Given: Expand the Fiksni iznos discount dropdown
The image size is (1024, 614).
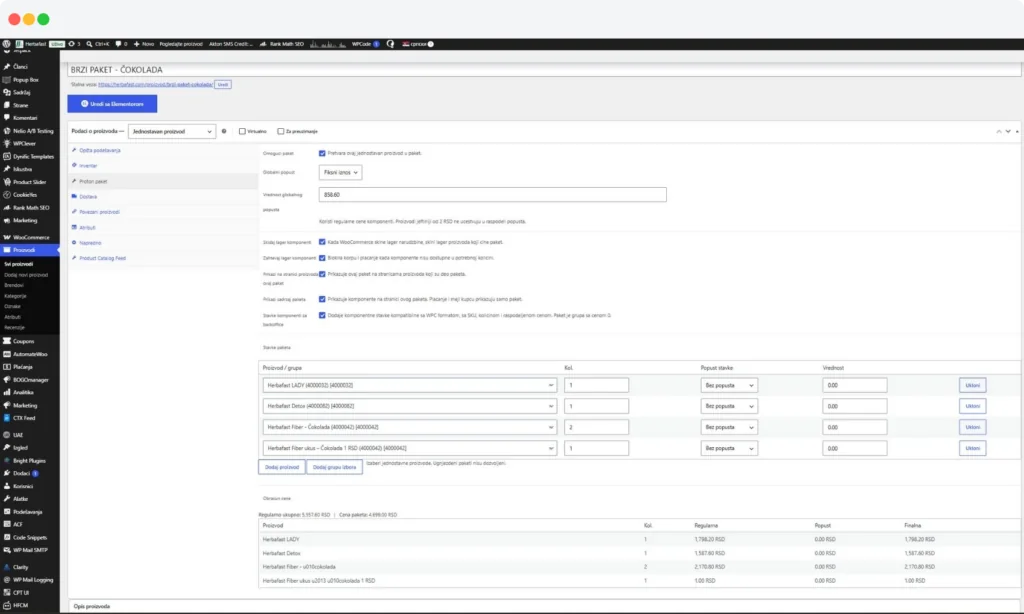Looking at the screenshot, I should click(x=340, y=172).
